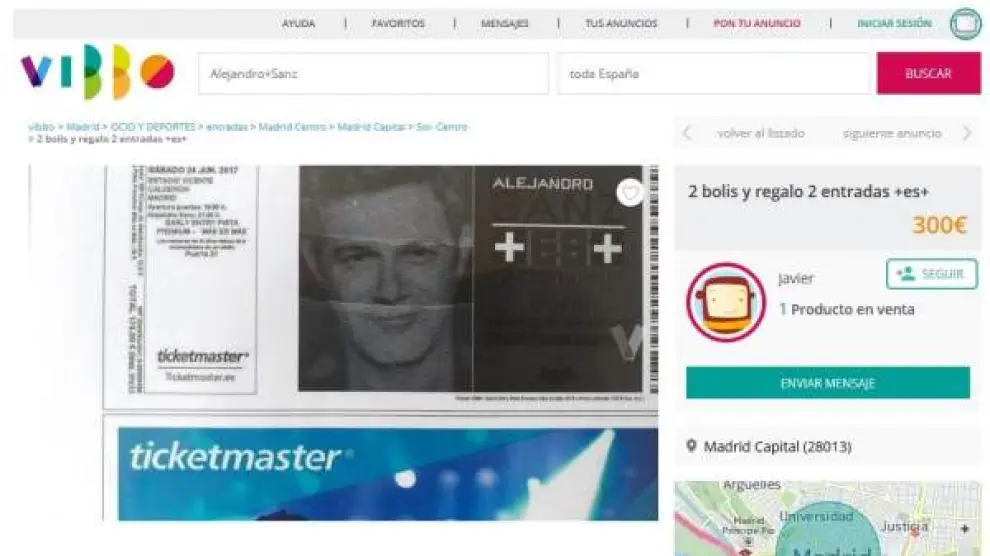Click the vibbo logo

[x=97, y=72]
